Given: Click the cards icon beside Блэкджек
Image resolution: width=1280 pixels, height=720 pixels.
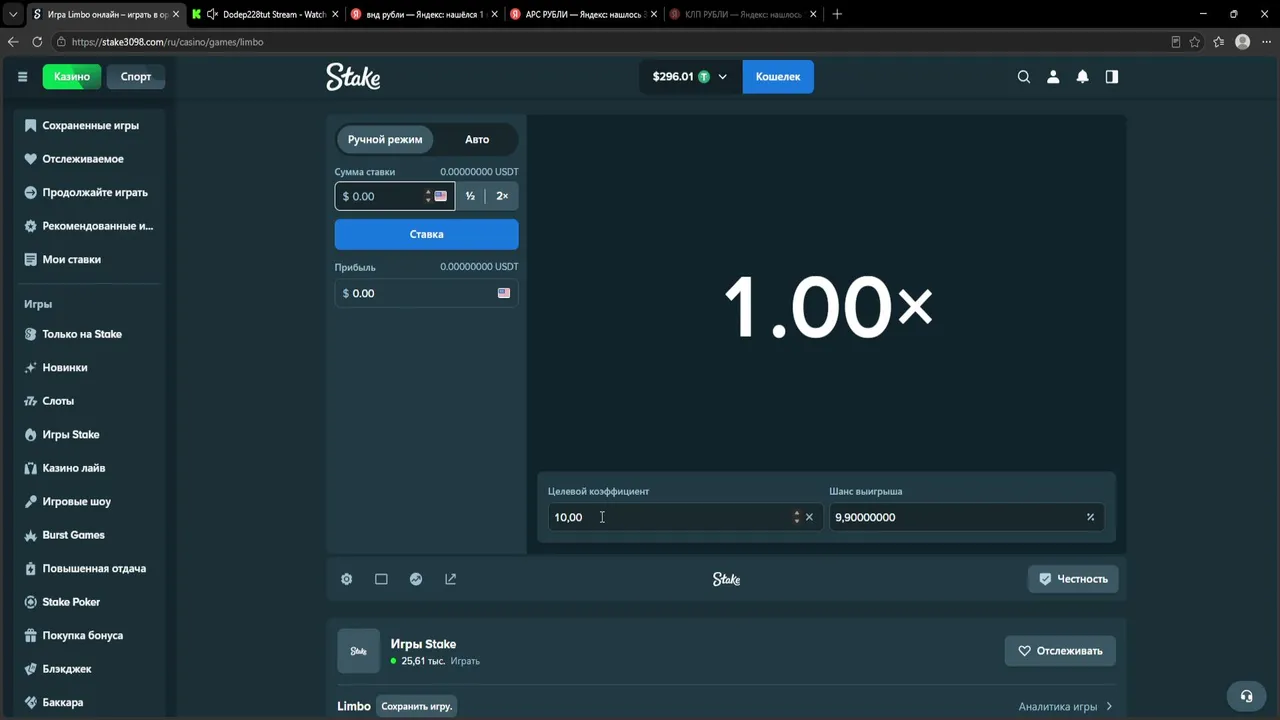Looking at the screenshot, I should tap(30, 669).
